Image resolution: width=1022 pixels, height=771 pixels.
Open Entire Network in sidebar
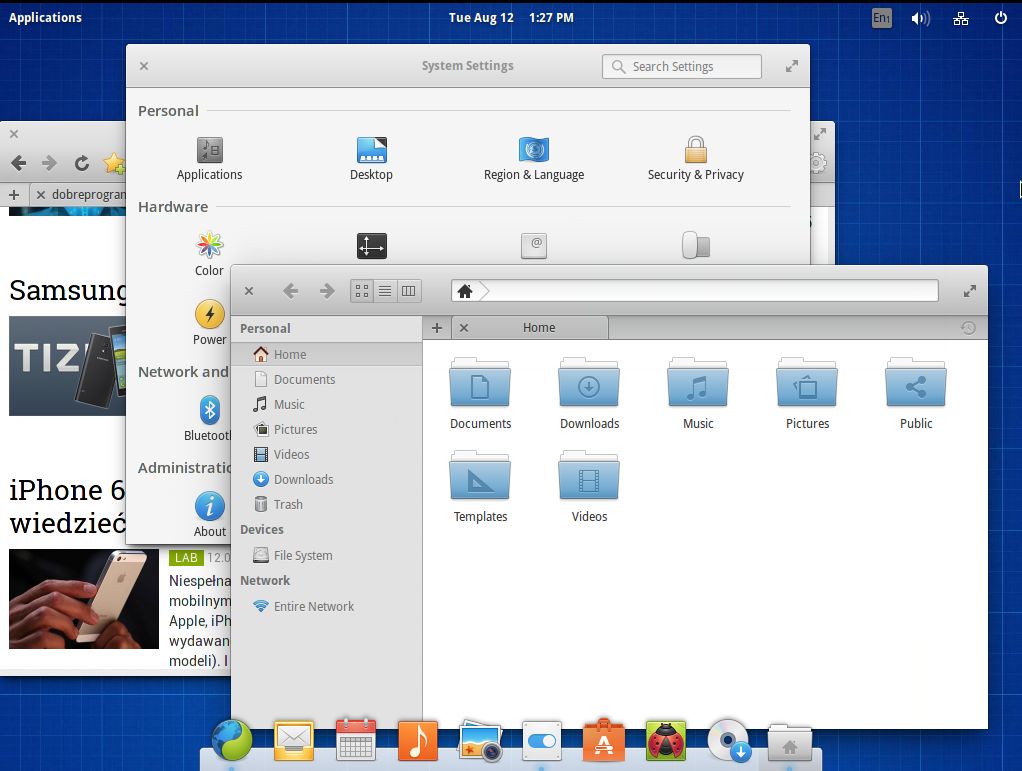tap(313, 607)
